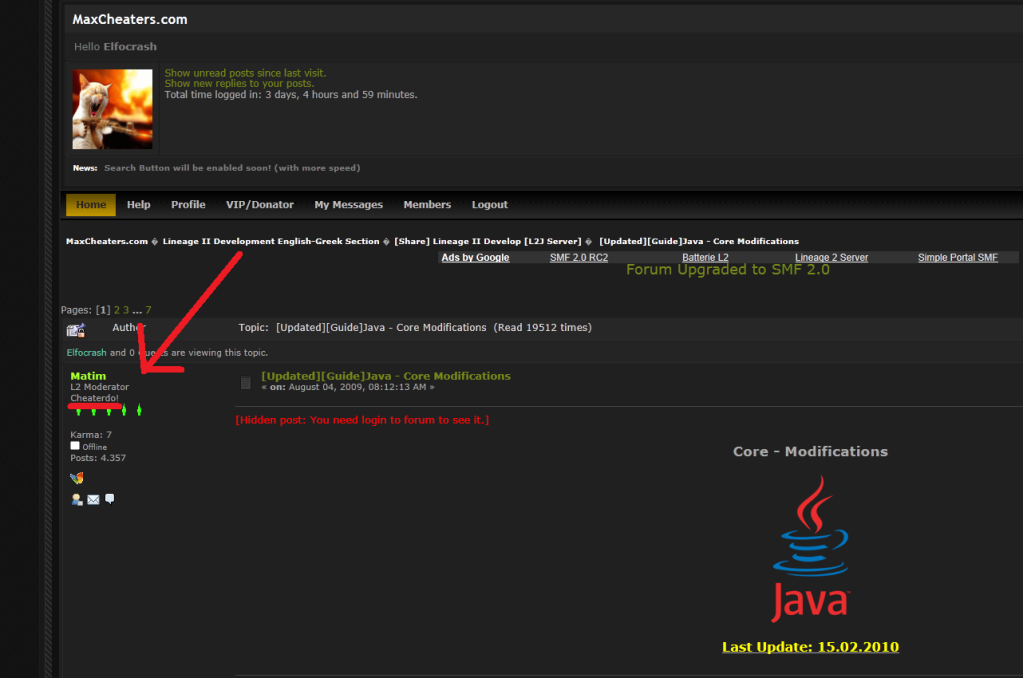
Task: Click the MaxCheaters.com breadcrumb link
Action: 106,241
